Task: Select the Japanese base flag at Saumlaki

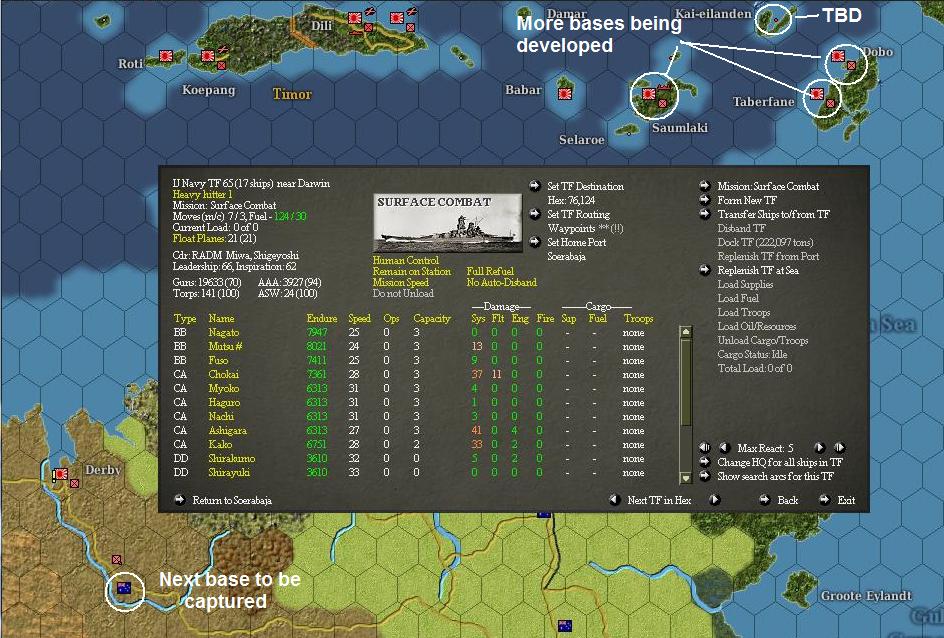Action: click(648, 94)
